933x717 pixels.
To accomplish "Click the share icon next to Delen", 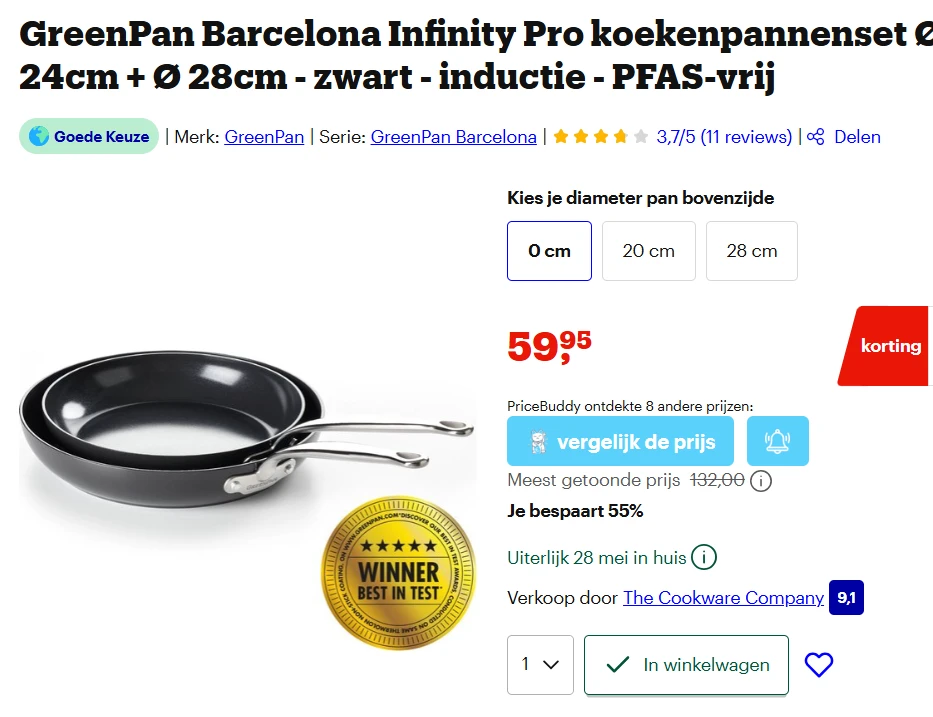I will [815, 137].
